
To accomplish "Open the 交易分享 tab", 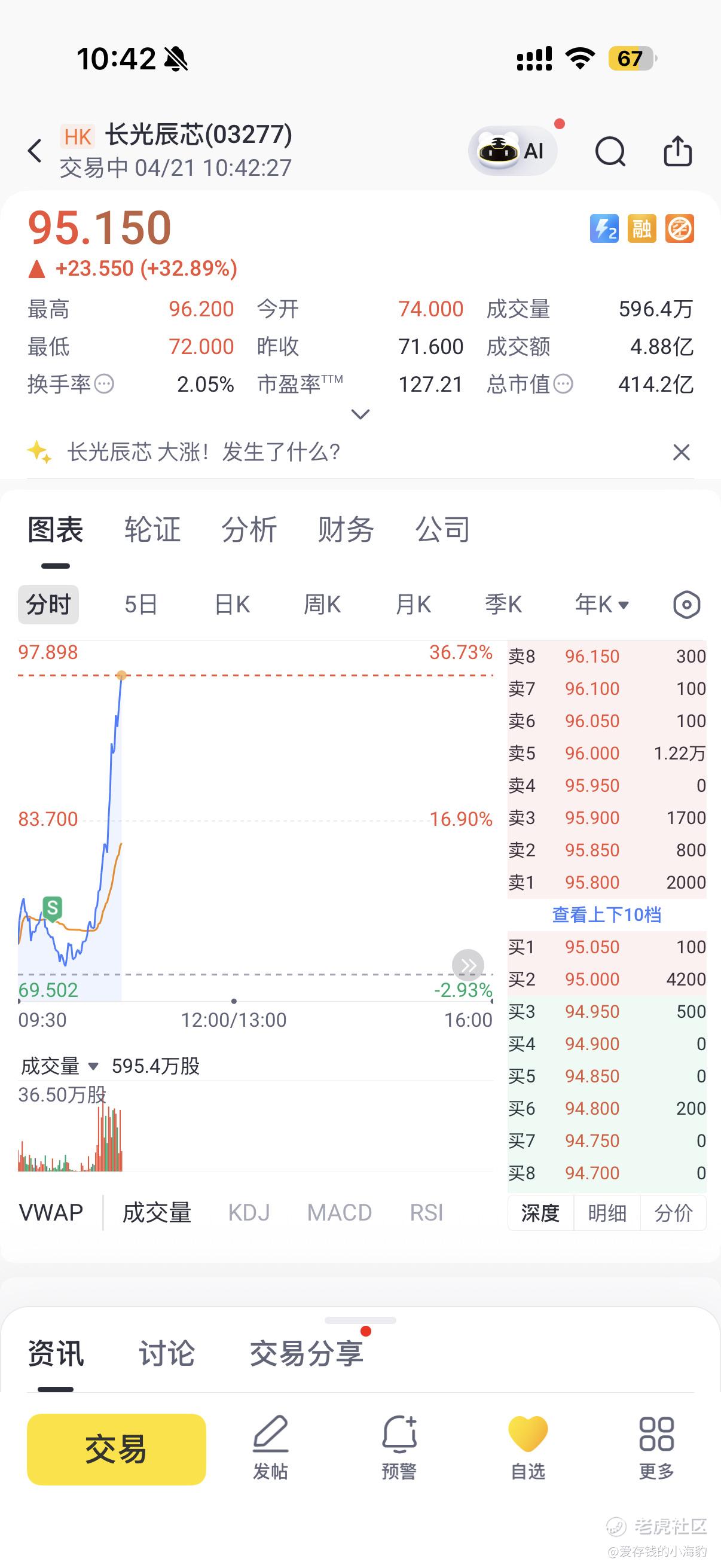I will point(307,1353).
